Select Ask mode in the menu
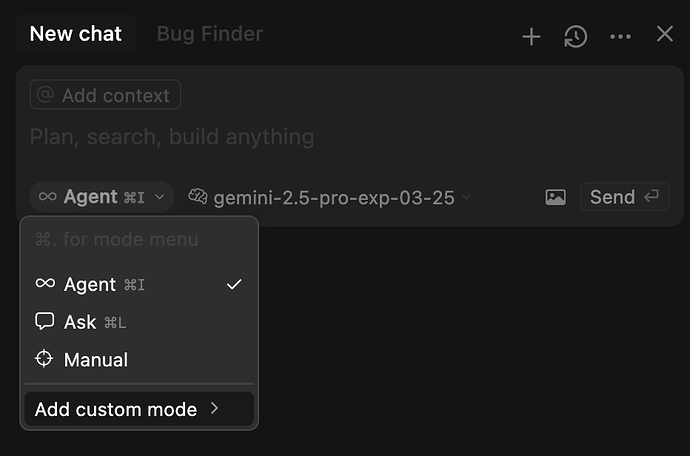 coord(139,322)
